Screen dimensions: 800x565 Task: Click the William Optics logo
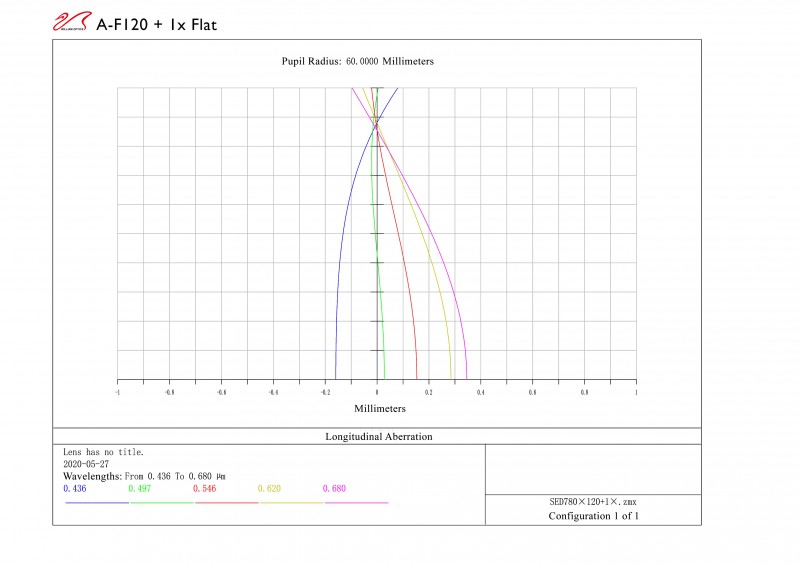71,22
